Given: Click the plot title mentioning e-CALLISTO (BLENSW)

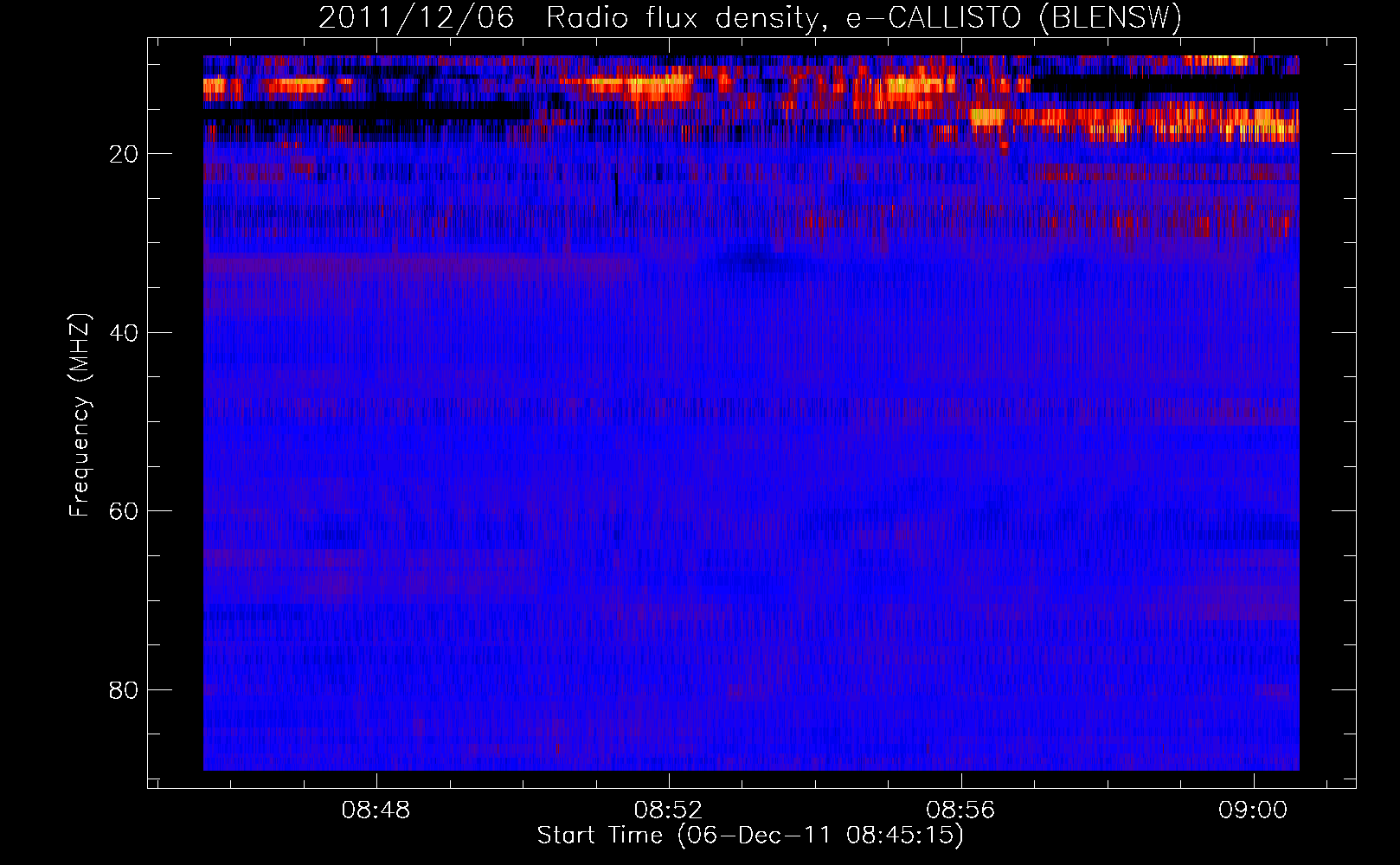Looking at the screenshot, I should click(750, 18).
